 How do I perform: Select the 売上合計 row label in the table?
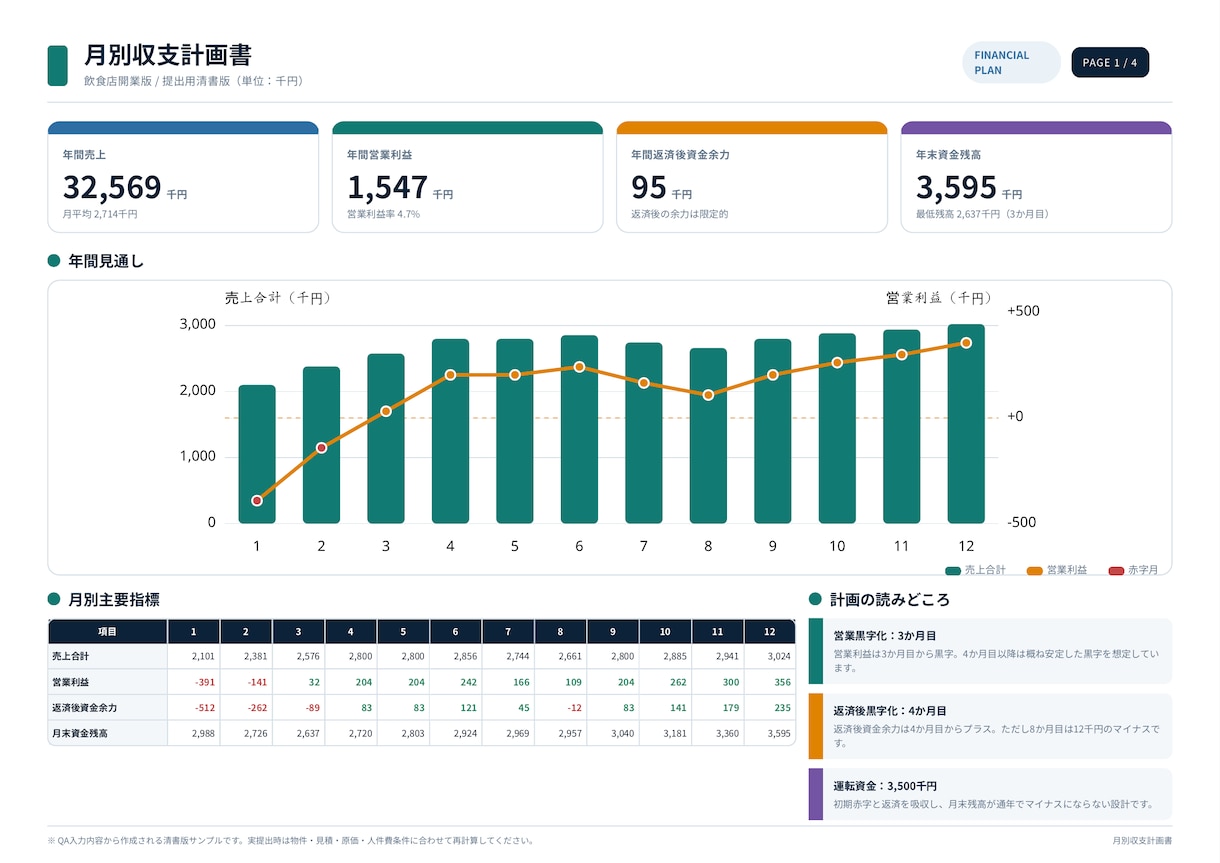coord(71,657)
